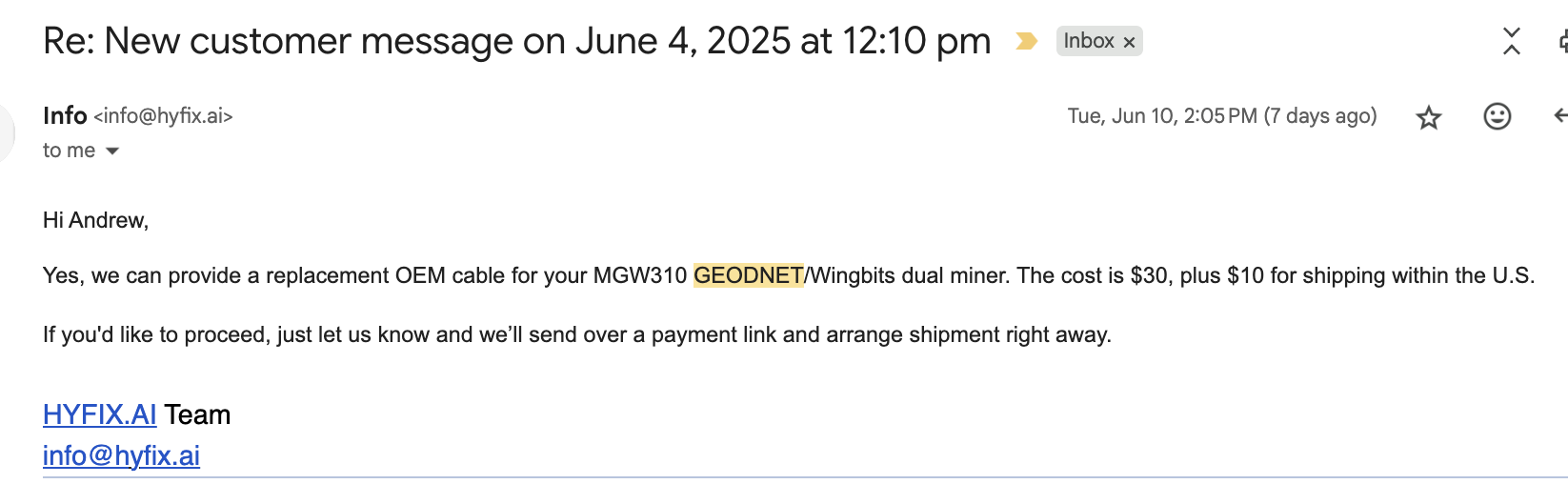
Task: Click the Tue, Jun 10 timestamp
Action: [x=1222, y=116]
